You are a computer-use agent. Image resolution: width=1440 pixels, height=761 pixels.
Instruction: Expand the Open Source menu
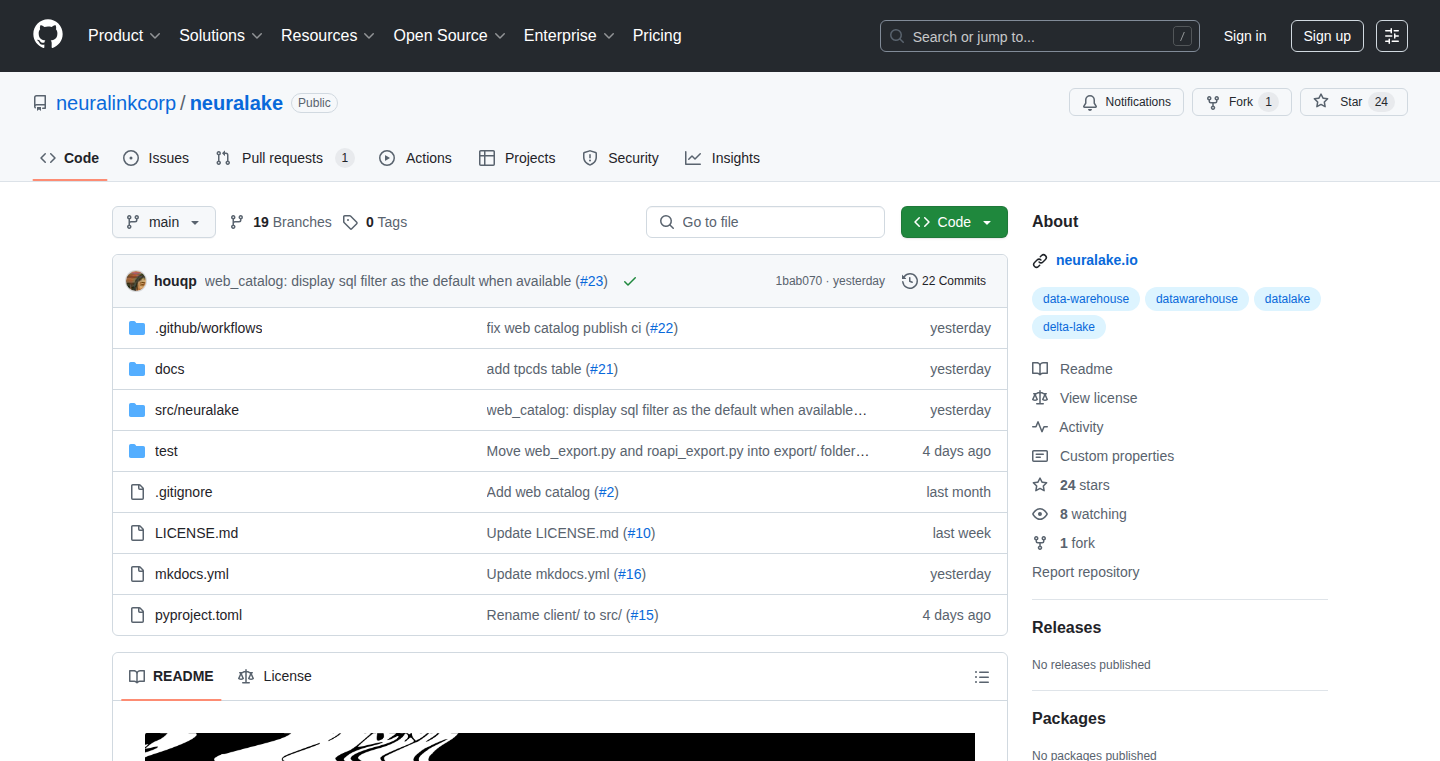pos(449,35)
